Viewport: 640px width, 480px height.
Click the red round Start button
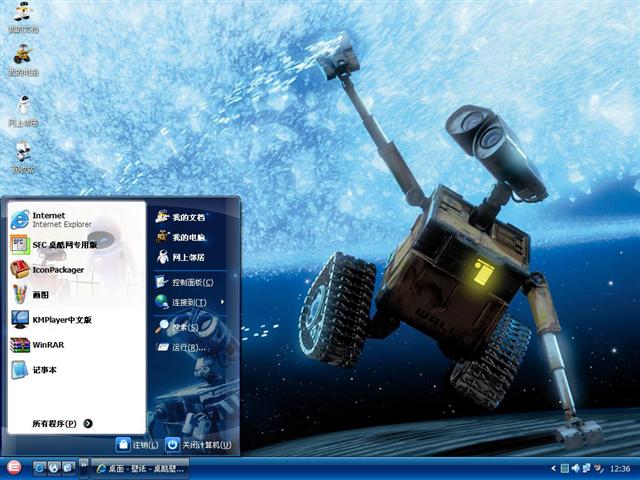tap(14, 467)
